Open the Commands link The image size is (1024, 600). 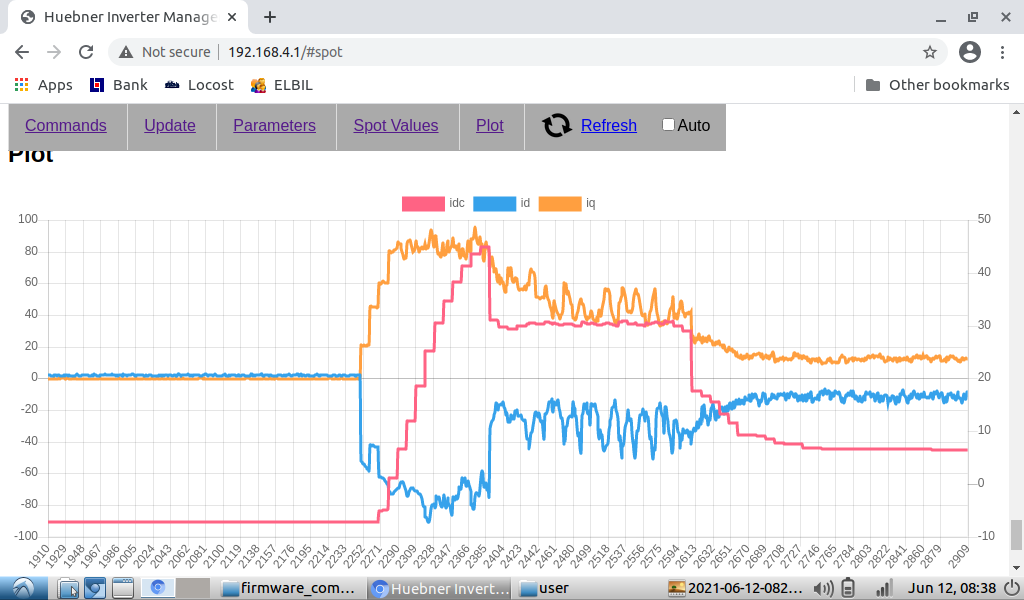[x=66, y=125]
